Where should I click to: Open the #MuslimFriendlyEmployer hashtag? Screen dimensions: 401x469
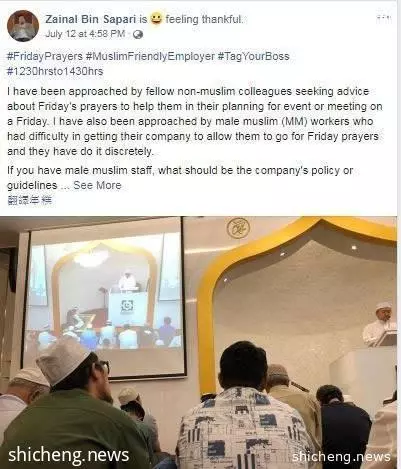150,56
